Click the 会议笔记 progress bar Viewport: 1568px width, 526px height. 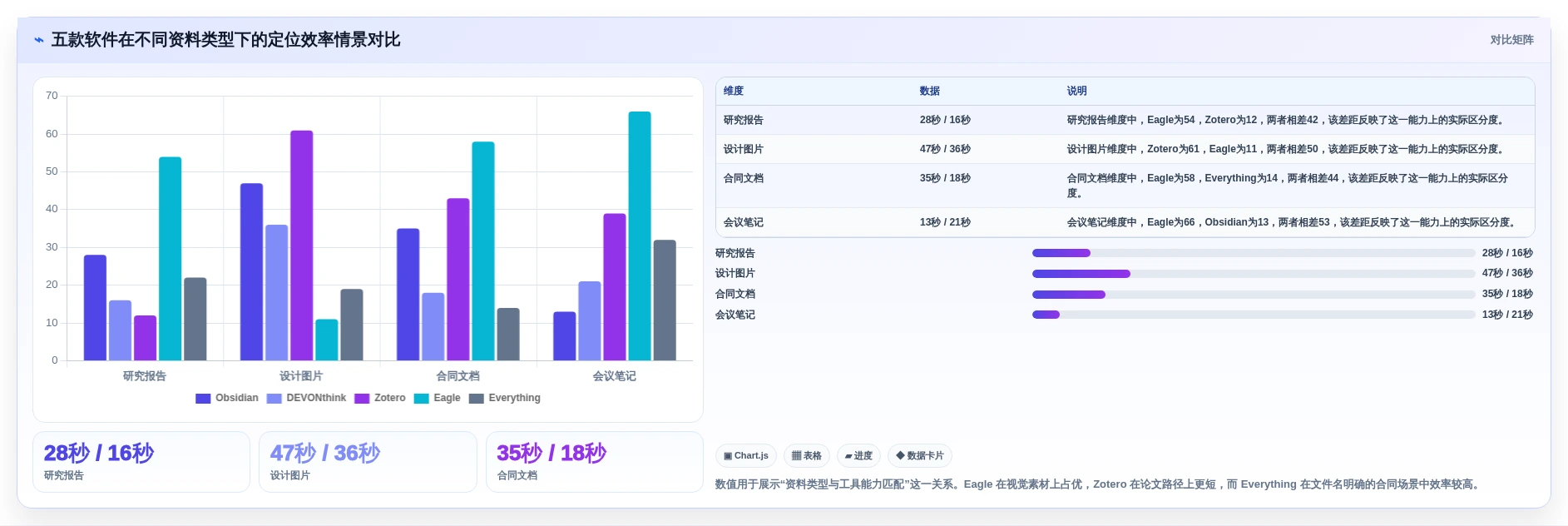pos(1254,315)
